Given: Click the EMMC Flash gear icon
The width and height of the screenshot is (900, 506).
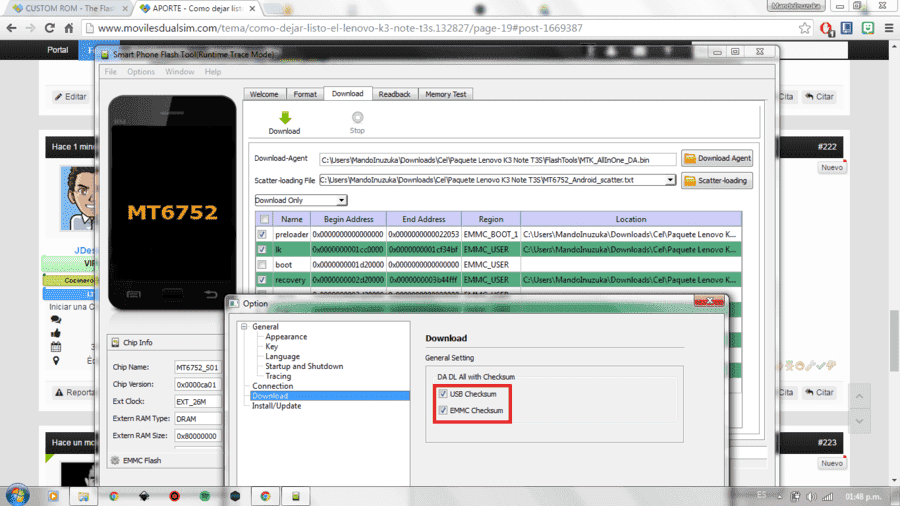Looking at the screenshot, I should tap(115, 460).
